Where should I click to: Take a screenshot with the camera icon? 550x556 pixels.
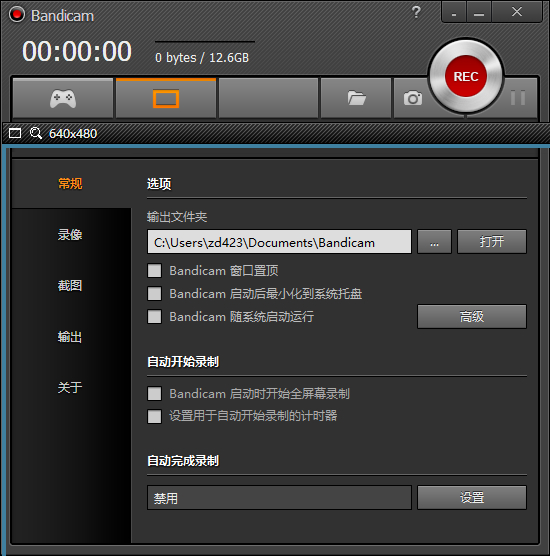tap(413, 98)
